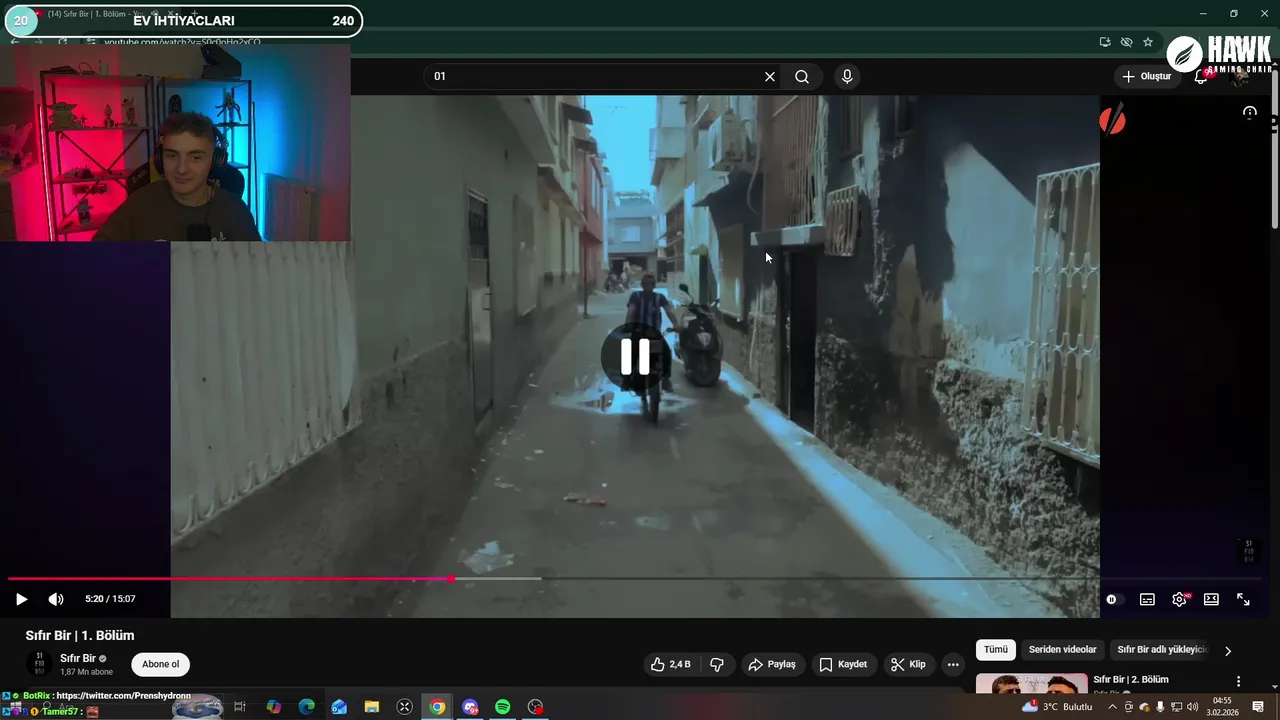Open Microsoft Edge from the taskbar
This screenshot has height=720, width=1280.
click(x=307, y=707)
